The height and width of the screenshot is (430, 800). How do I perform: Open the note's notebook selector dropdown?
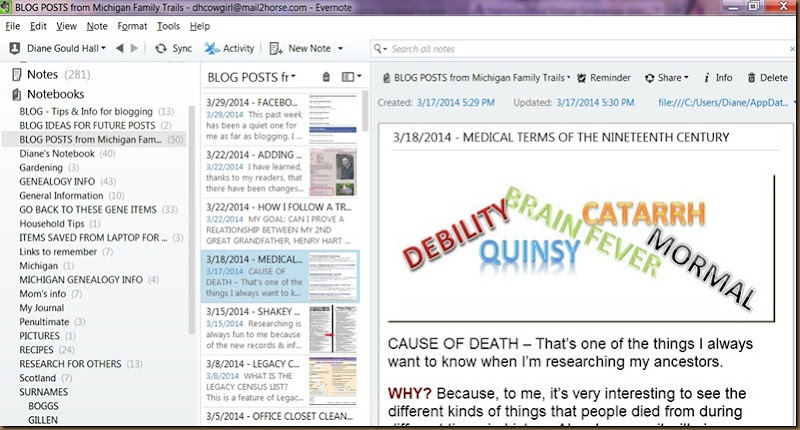(x=482, y=78)
